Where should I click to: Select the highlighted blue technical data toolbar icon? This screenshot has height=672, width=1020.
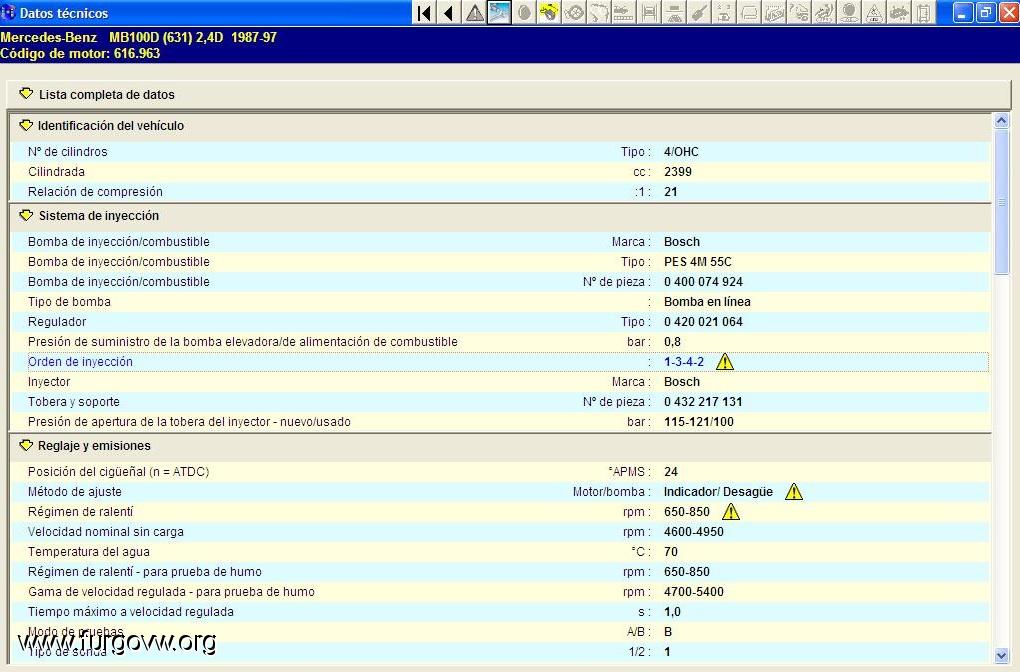tap(499, 12)
